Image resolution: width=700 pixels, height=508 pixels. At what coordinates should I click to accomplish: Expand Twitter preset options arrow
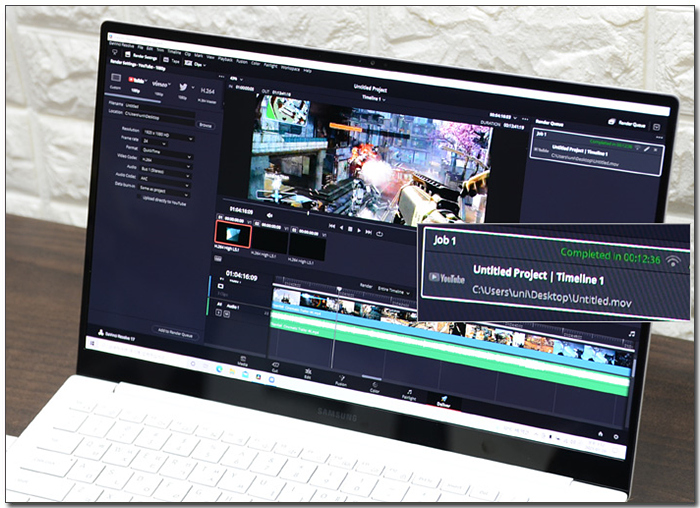coord(193,88)
